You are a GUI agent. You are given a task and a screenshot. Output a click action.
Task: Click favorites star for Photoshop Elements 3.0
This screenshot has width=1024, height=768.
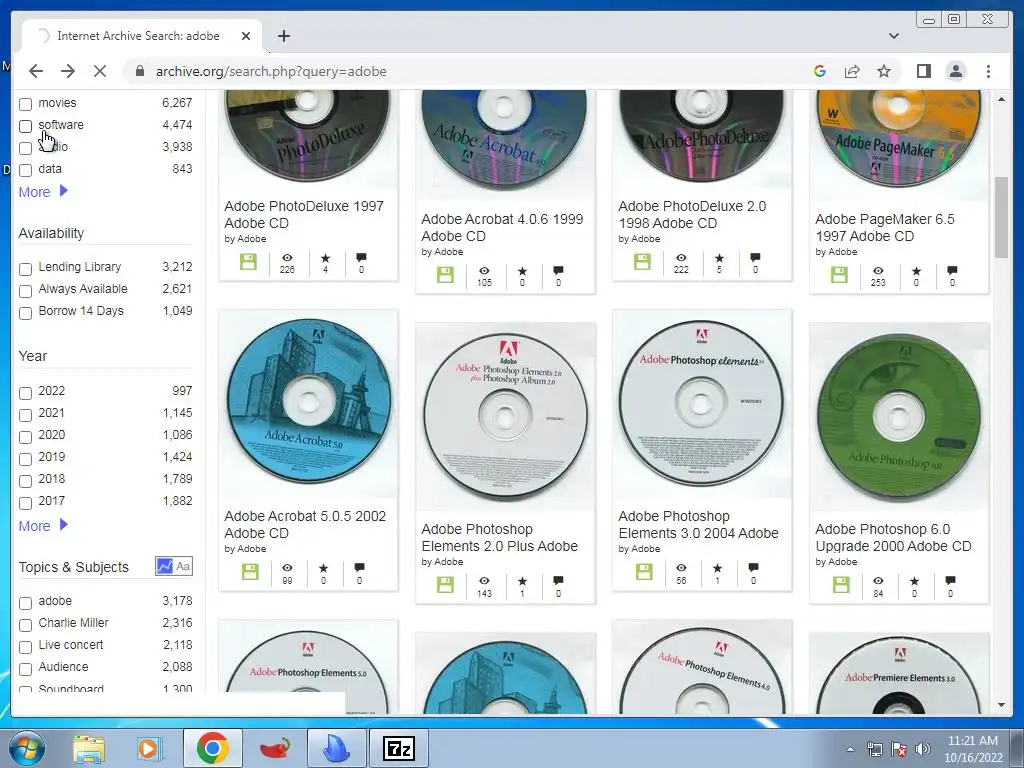[717, 568]
